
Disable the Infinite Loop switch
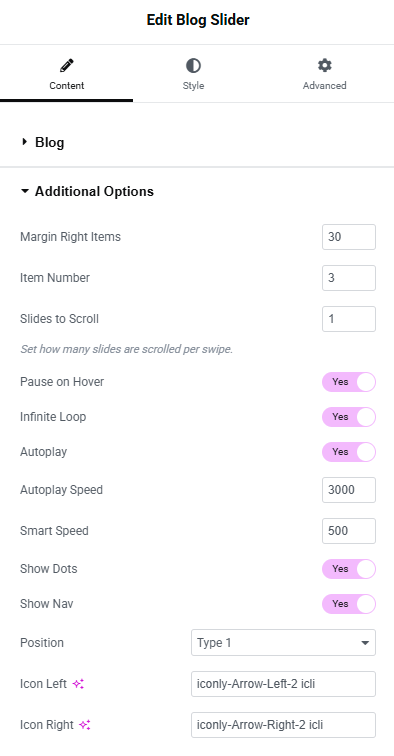tap(349, 417)
